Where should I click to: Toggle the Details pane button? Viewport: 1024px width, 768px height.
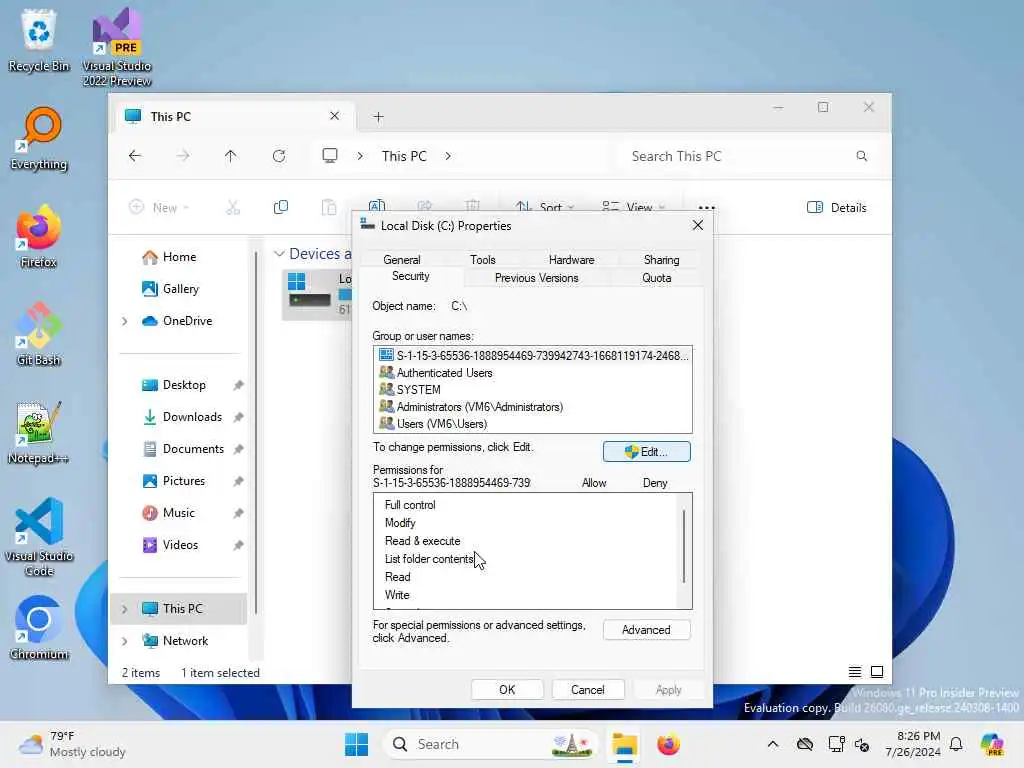click(837, 208)
